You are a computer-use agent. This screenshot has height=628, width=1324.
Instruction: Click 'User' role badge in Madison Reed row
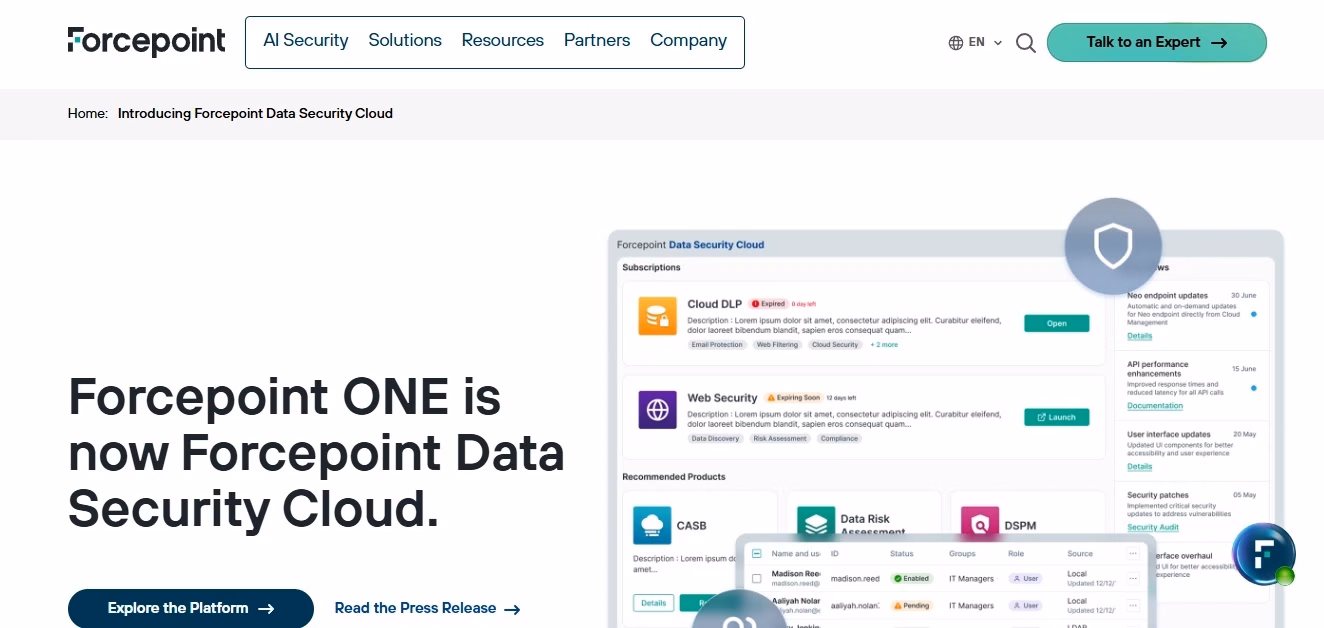(x=1025, y=578)
